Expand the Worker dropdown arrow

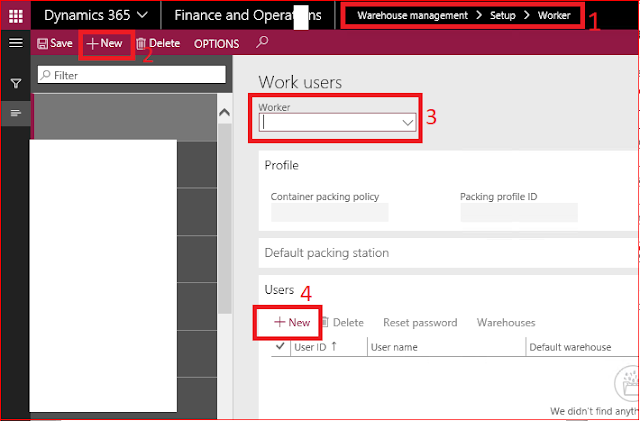point(407,123)
